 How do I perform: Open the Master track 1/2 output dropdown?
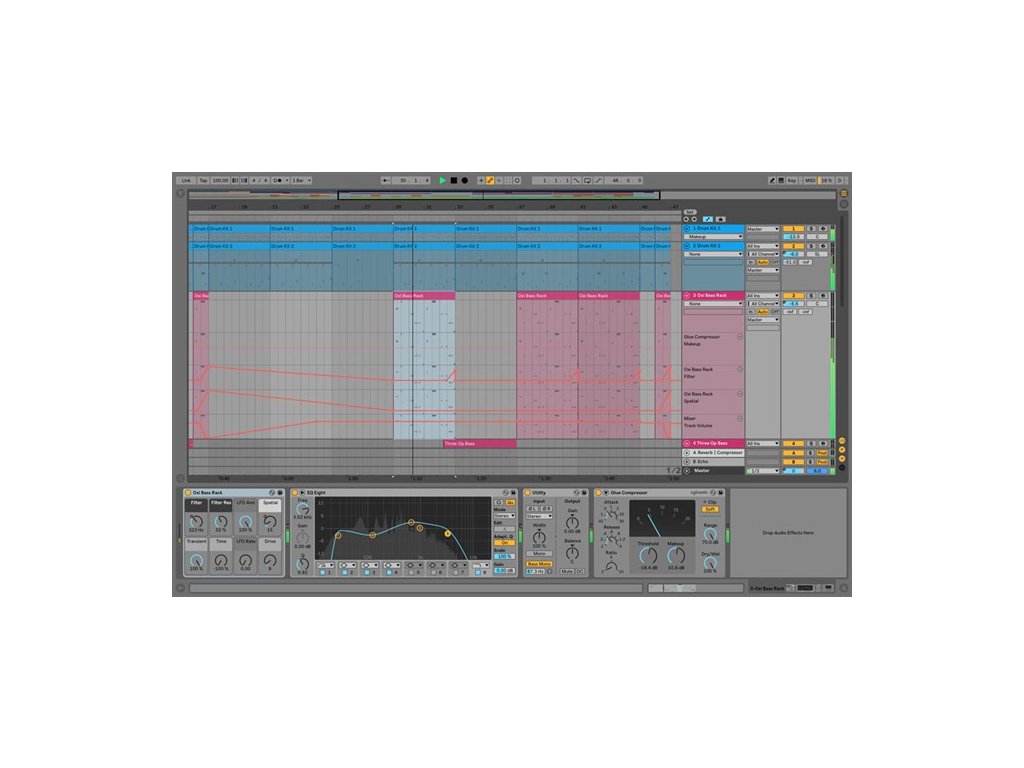tap(763, 471)
